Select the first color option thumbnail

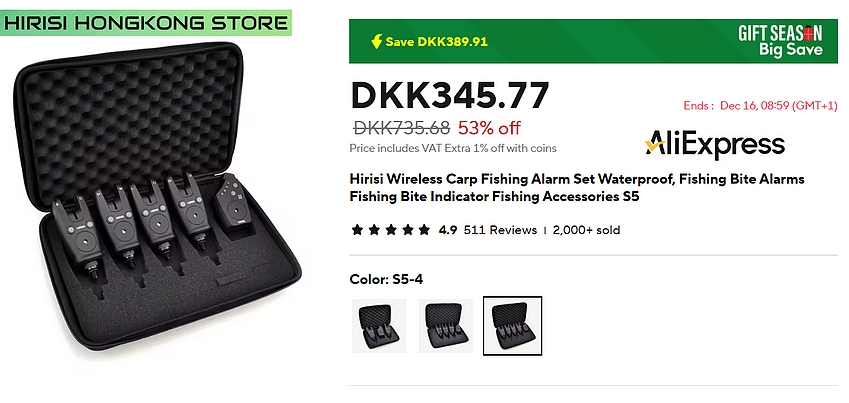pyautogui.click(x=378, y=326)
